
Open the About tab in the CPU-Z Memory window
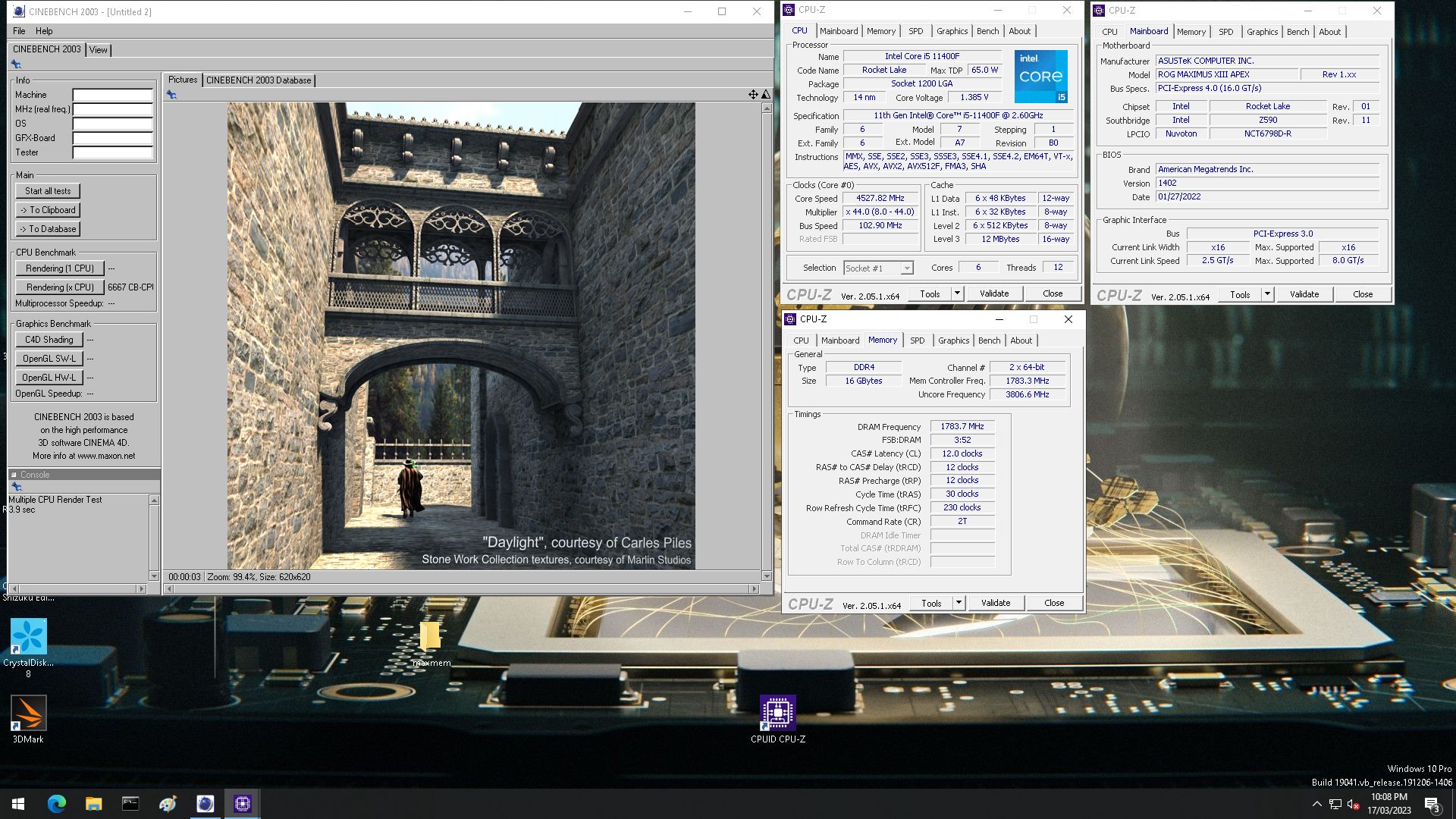(x=1021, y=340)
